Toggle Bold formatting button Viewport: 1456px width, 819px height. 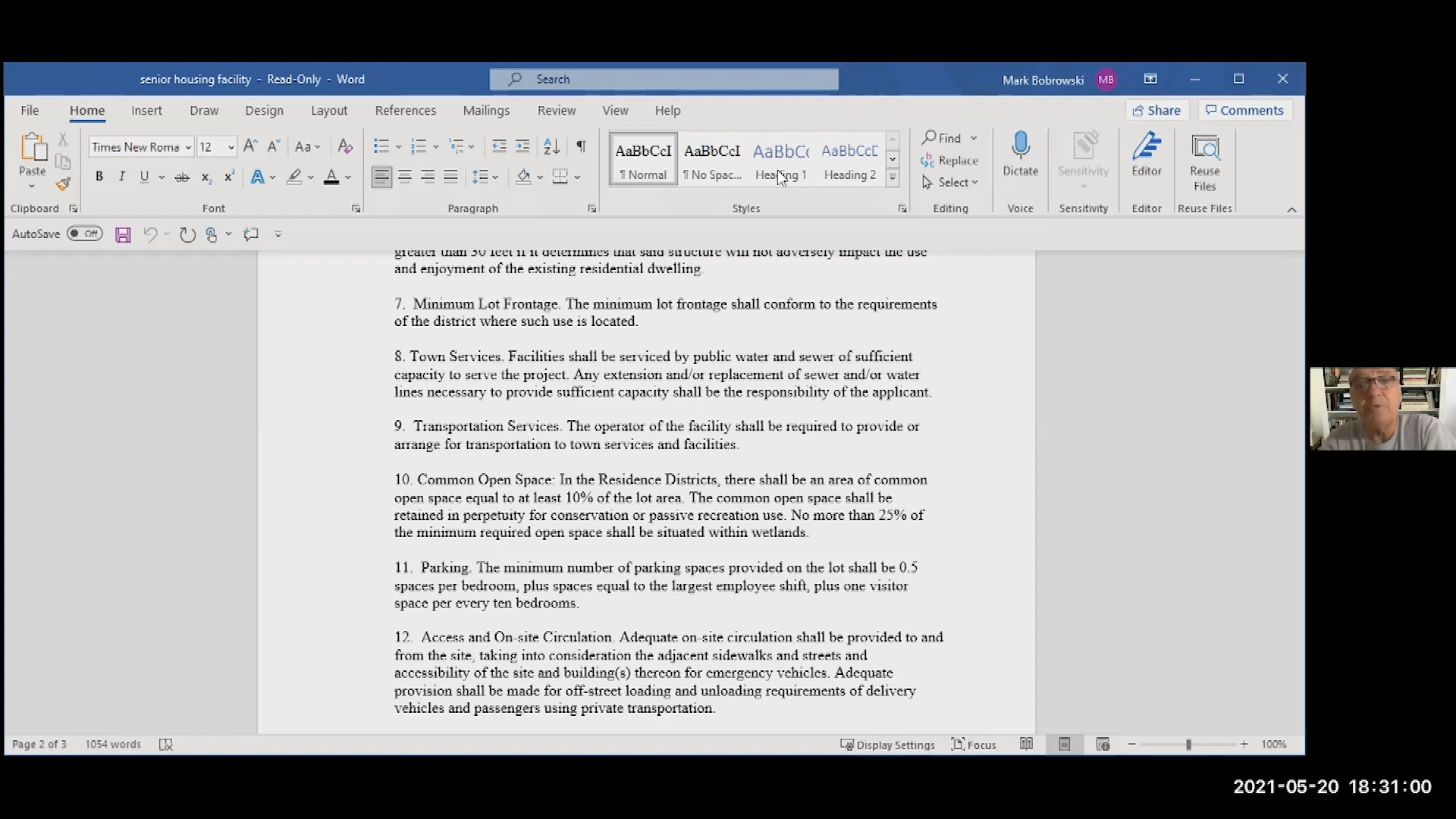coord(99,177)
